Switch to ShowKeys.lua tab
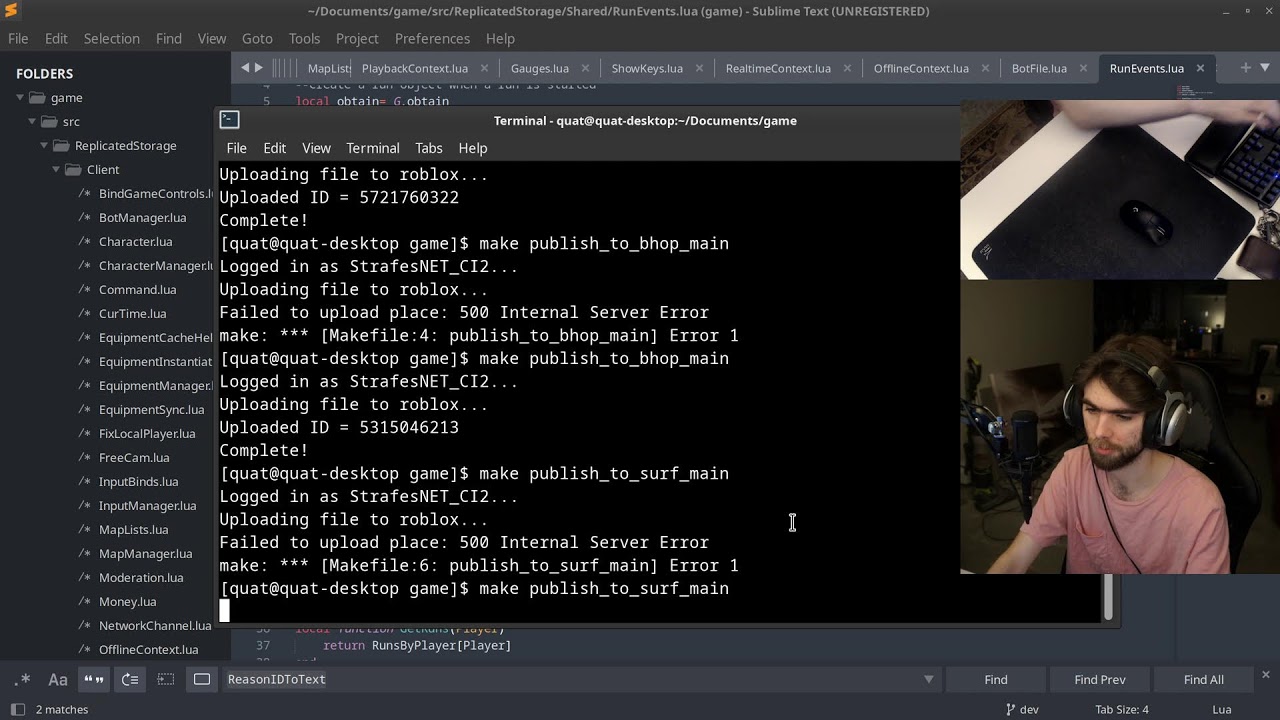 point(647,68)
